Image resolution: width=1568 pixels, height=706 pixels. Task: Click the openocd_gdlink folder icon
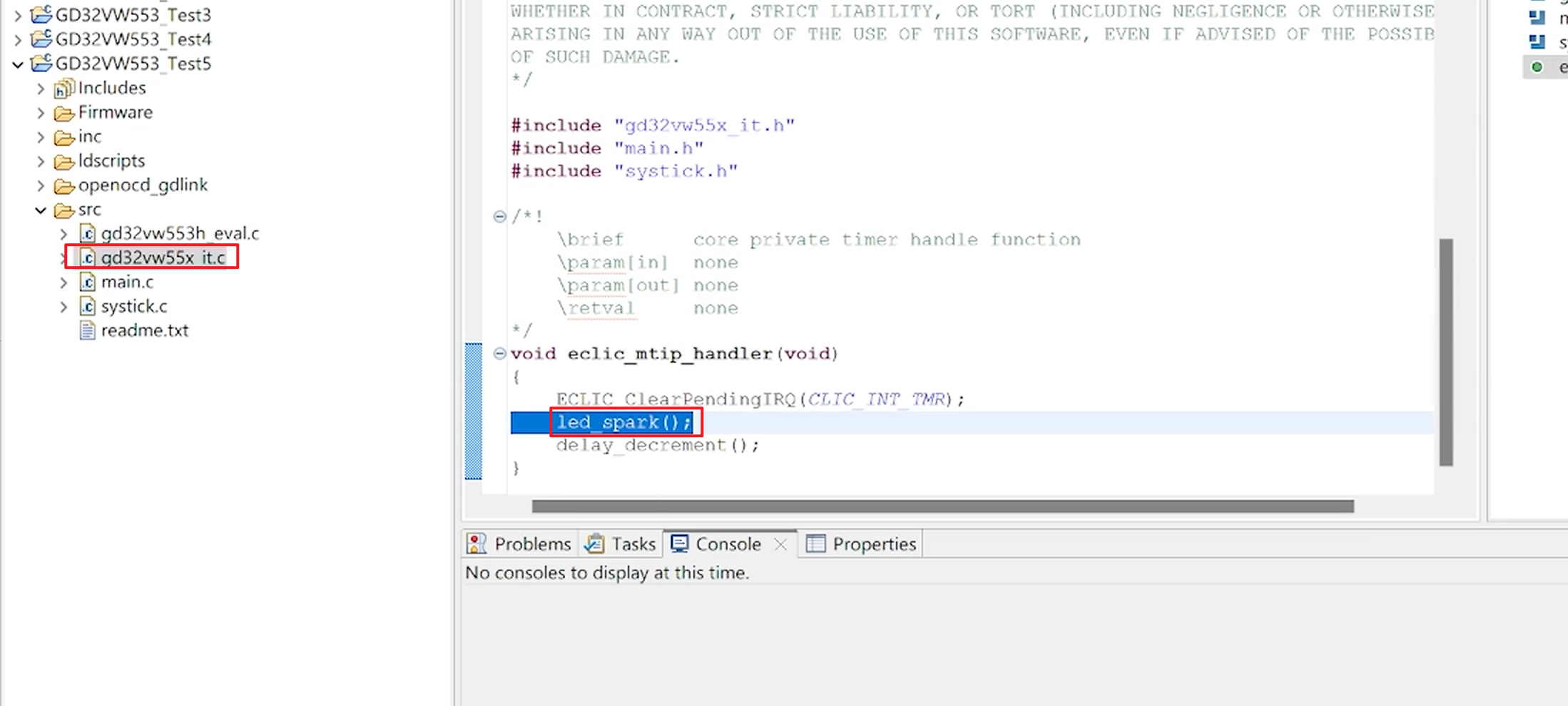pyautogui.click(x=64, y=185)
